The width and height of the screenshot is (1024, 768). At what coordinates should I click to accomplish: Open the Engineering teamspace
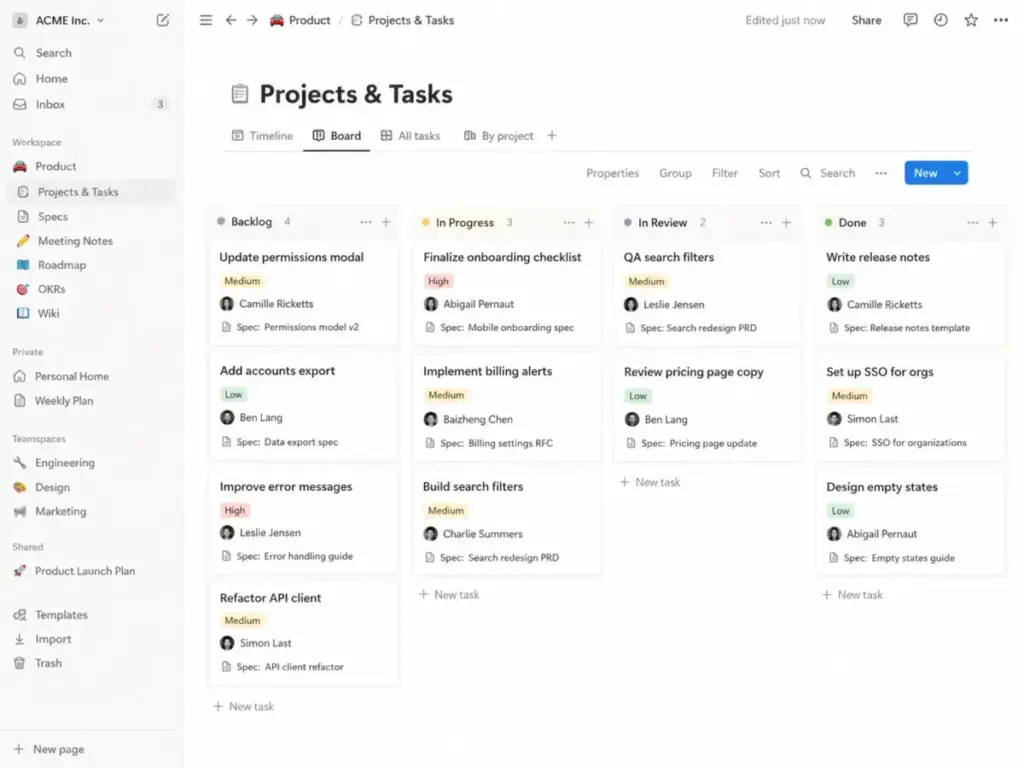tap(91, 462)
